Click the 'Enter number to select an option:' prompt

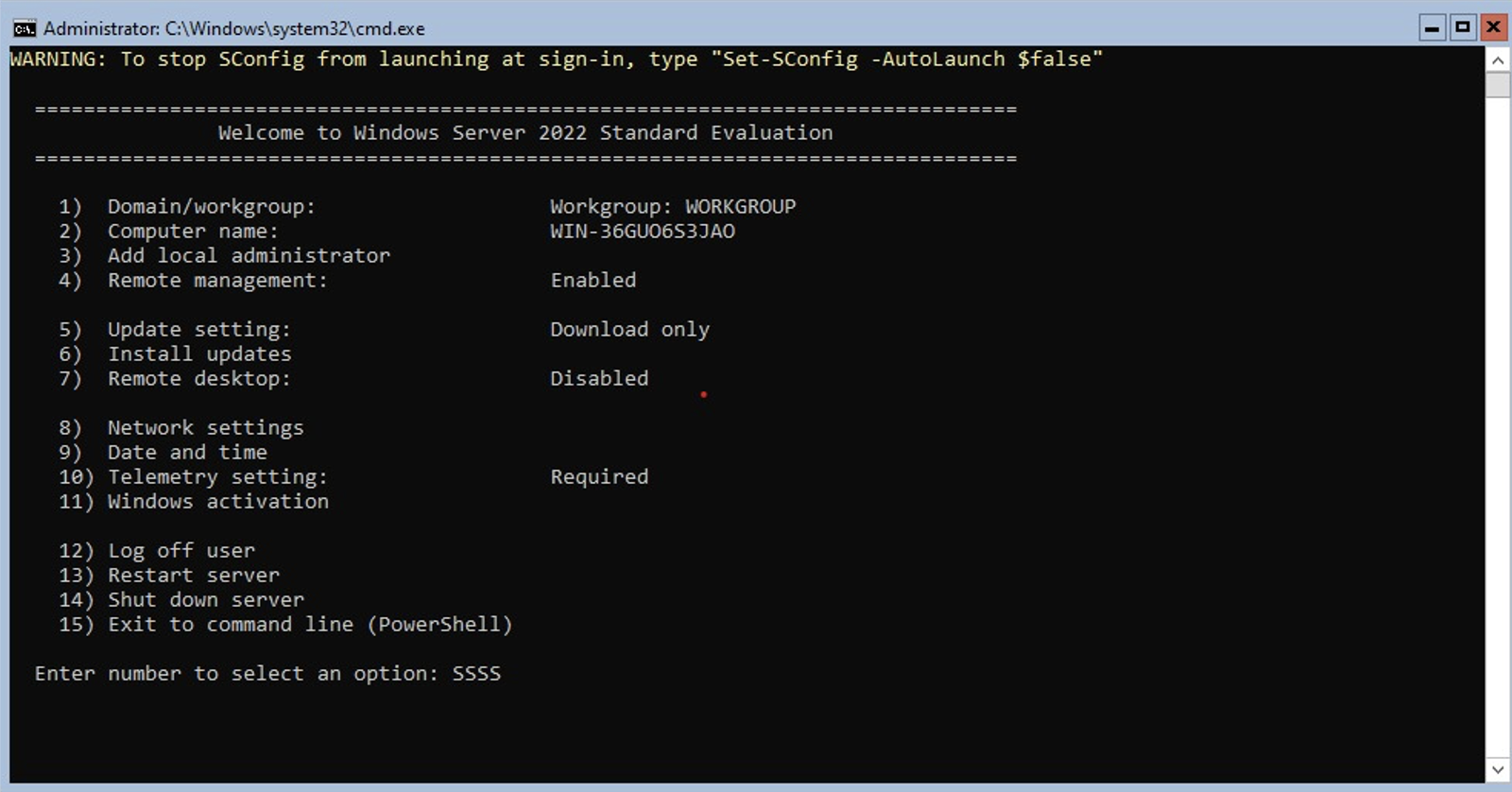(x=236, y=674)
